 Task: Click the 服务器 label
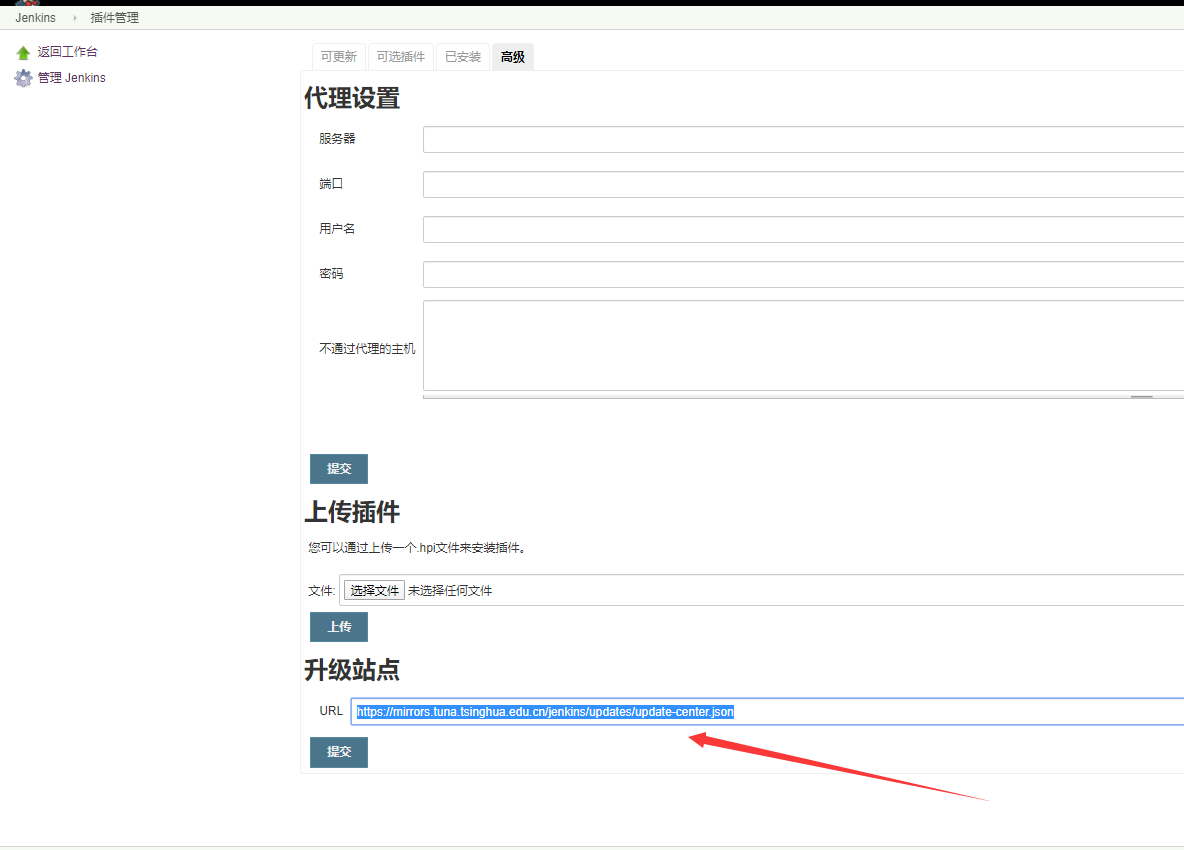click(337, 139)
